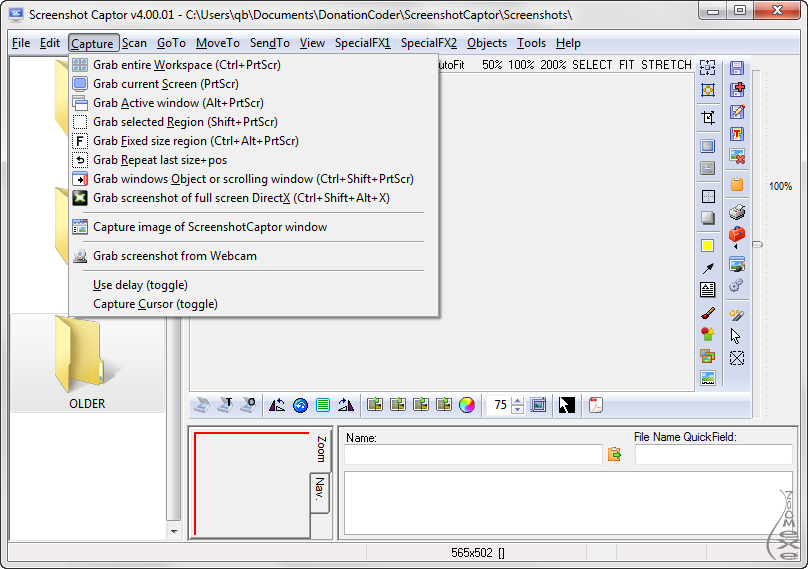Click the color wheel icon
Screen dimensions: 808x569
pyautogui.click(x=467, y=405)
